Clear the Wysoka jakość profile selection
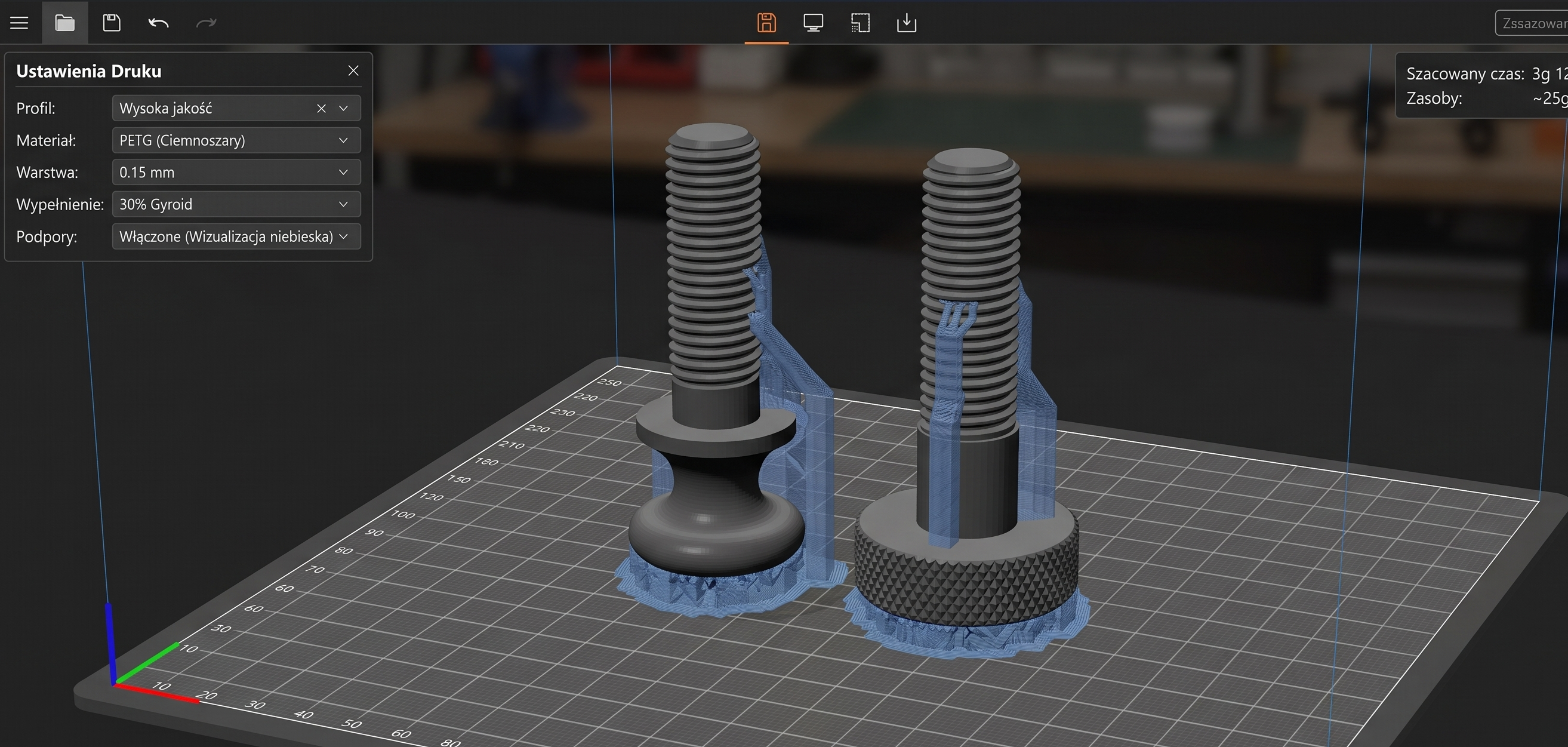The width and height of the screenshot is (1568, 747). (x=321, y=108)
